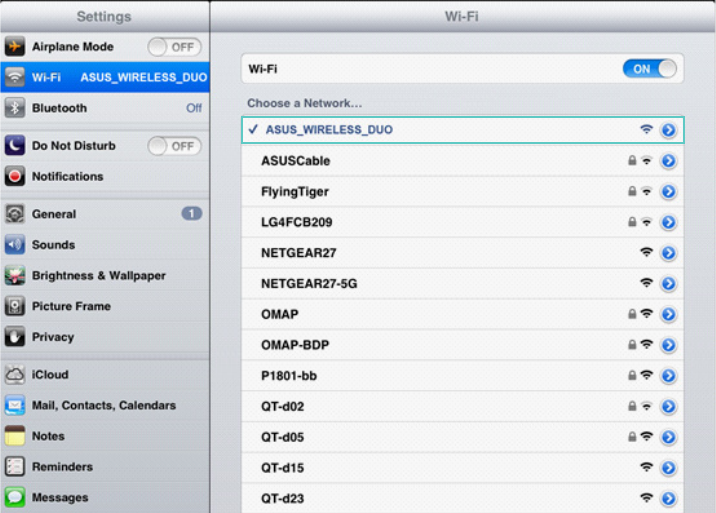Open details arrow for ASUS_WIRELESS_DUO
The height and width of the screenshot is (513, 716).
669,130
